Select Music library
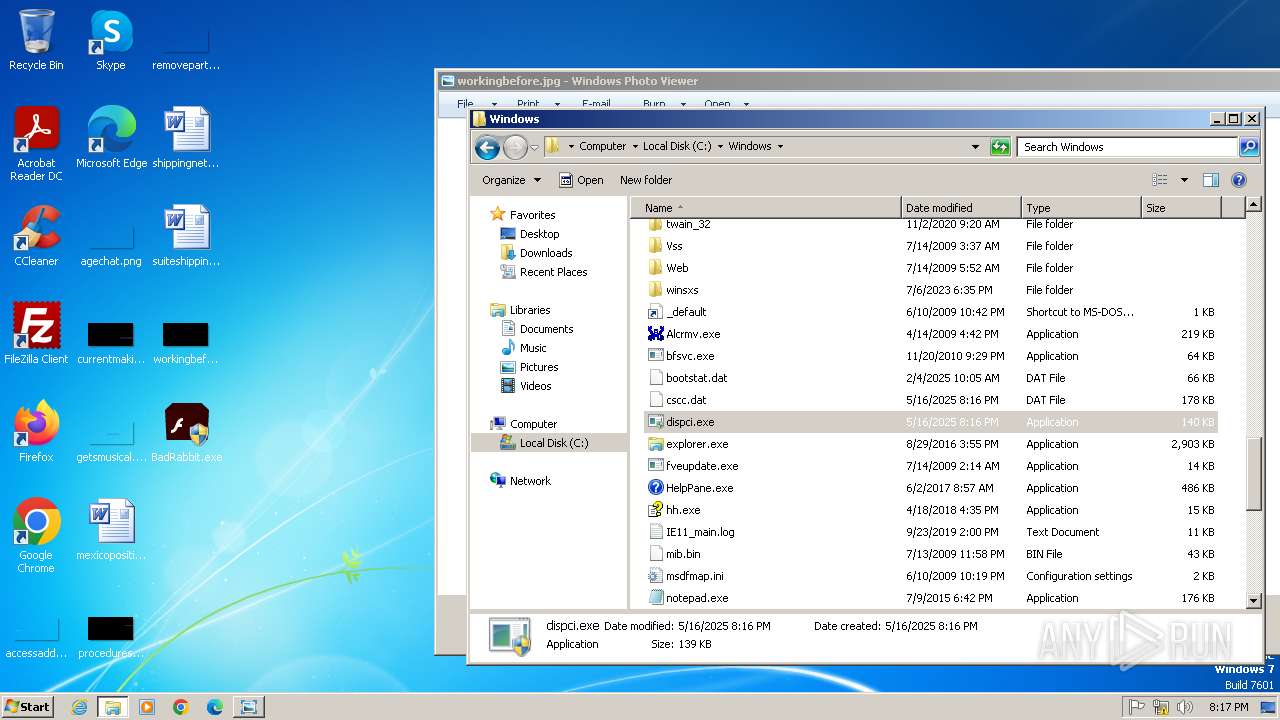 point(533,348)
